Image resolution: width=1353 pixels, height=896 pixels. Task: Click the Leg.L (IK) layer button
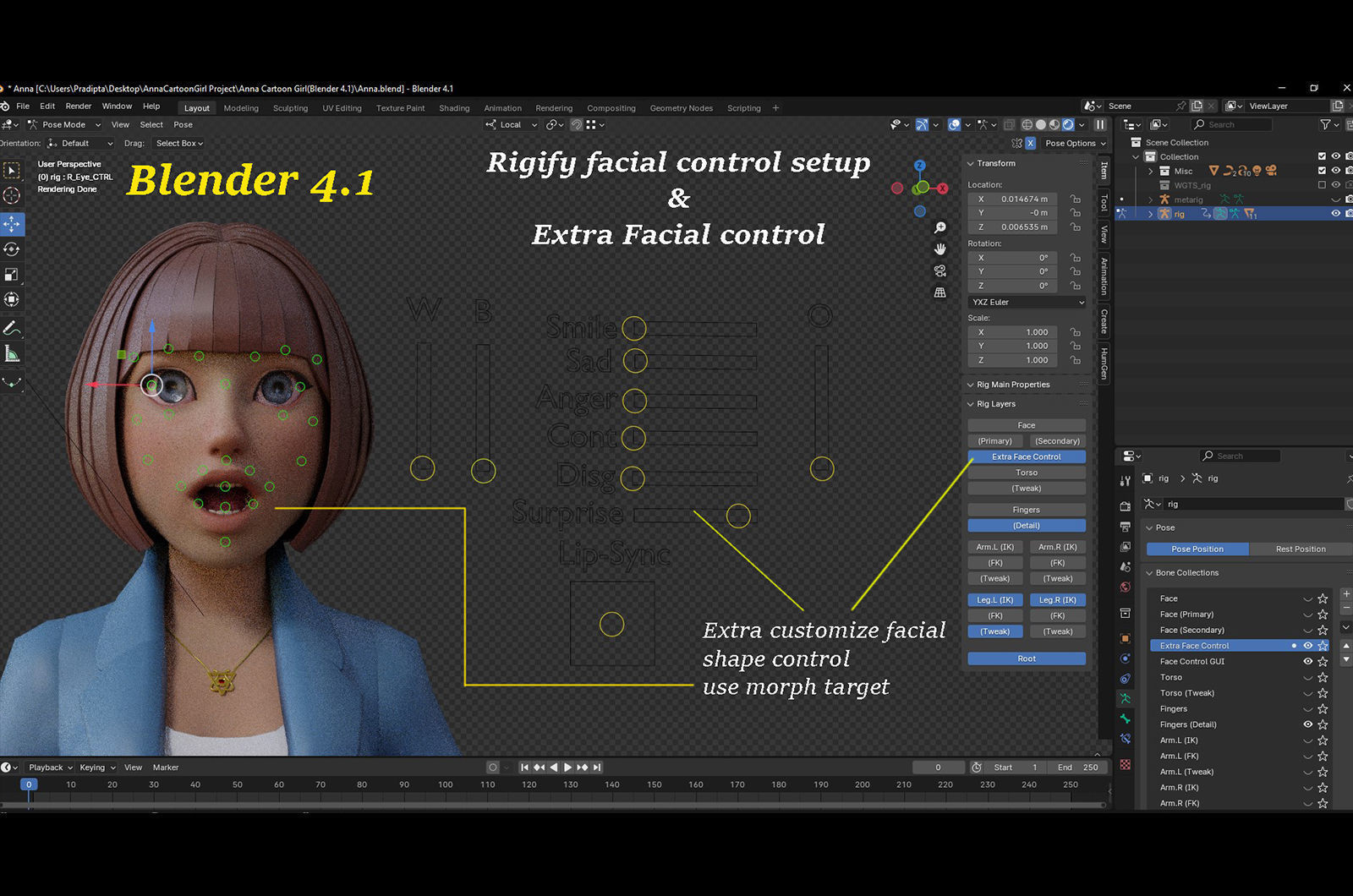click(995, 600)
